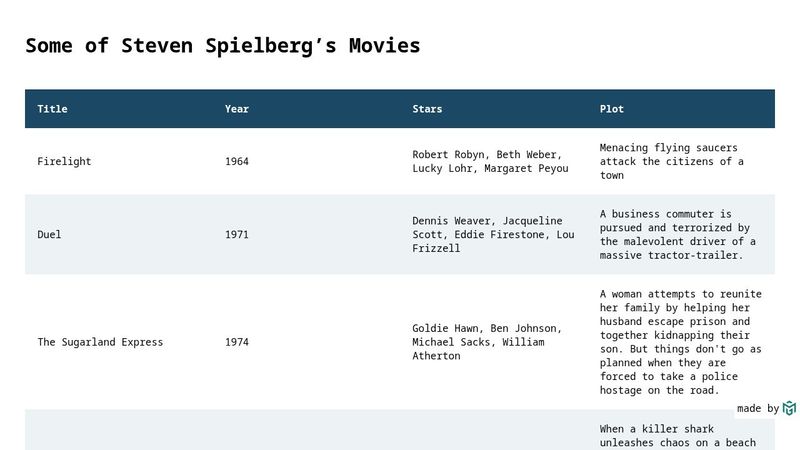Select the Firelight title cell

coord(119,161)
